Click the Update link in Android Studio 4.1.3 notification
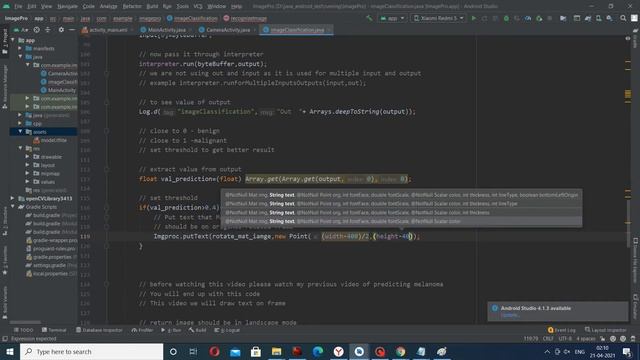 [x=510, y=315]
